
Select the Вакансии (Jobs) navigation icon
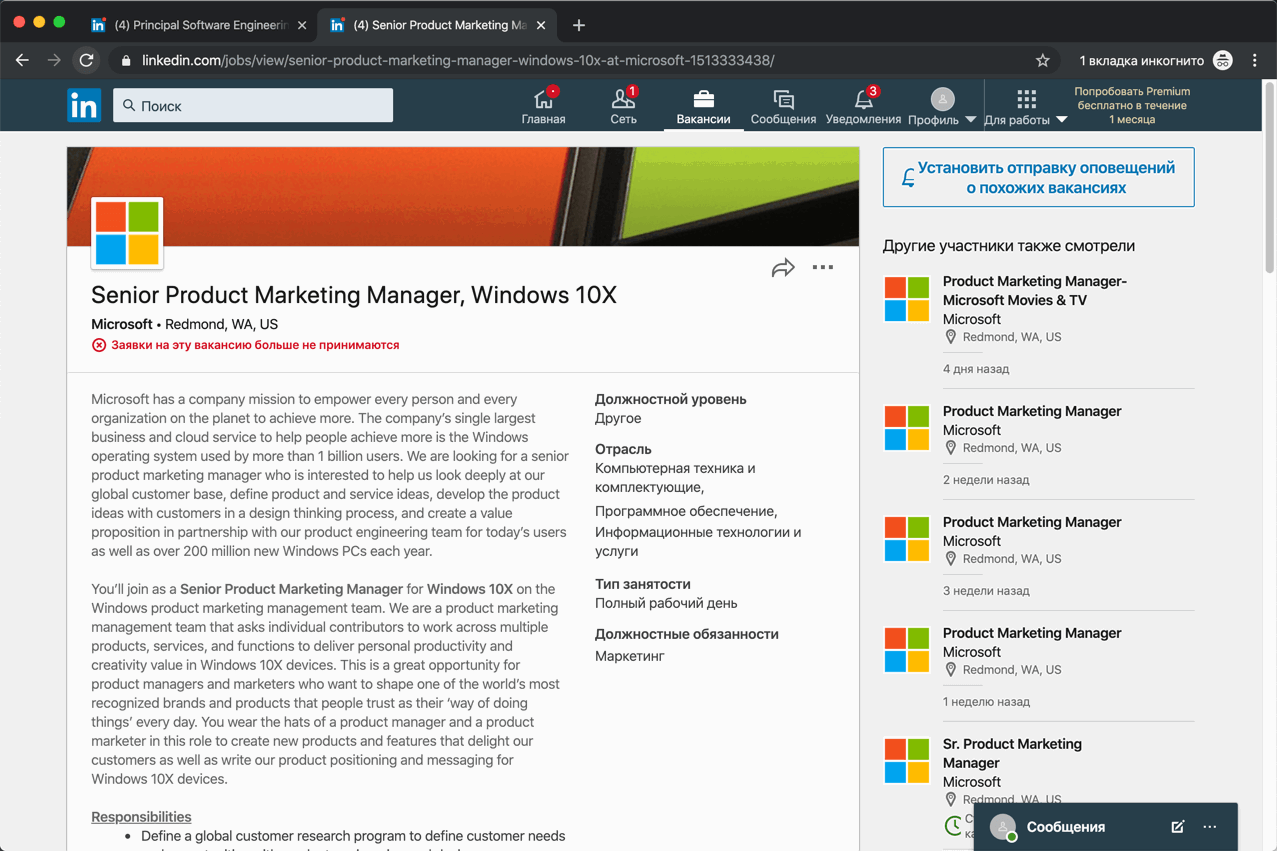tap(704, 105)
